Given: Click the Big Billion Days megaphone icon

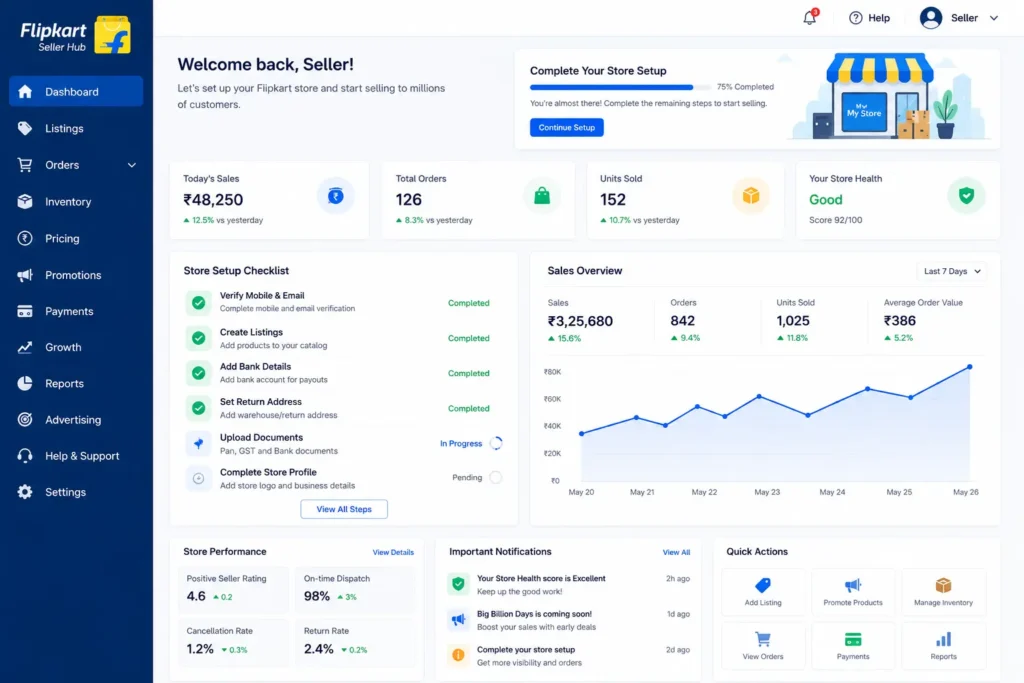Looking at the screenshot, I should click(x=458, y=620).
